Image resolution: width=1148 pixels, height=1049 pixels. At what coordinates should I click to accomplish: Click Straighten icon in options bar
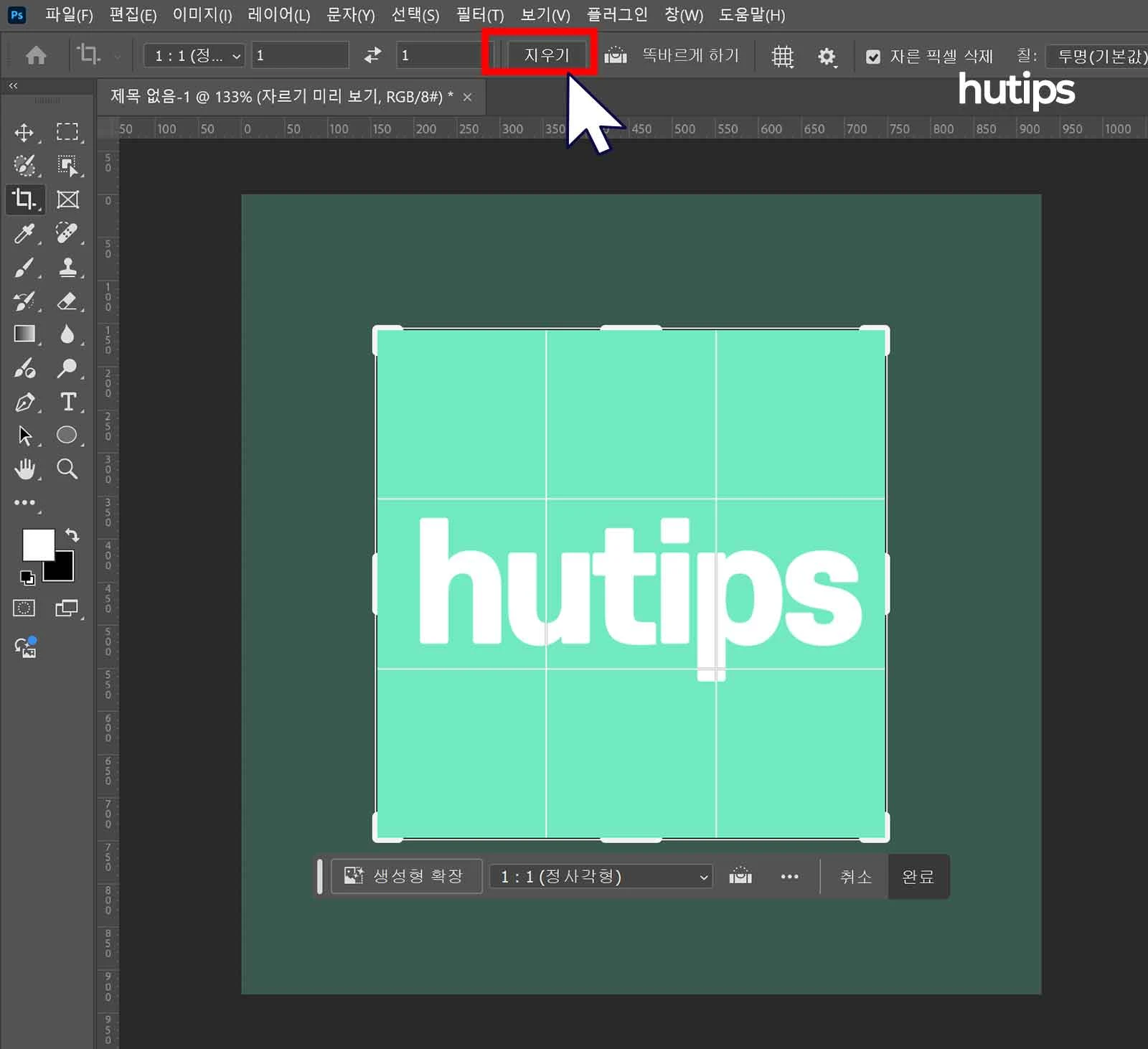616,55
